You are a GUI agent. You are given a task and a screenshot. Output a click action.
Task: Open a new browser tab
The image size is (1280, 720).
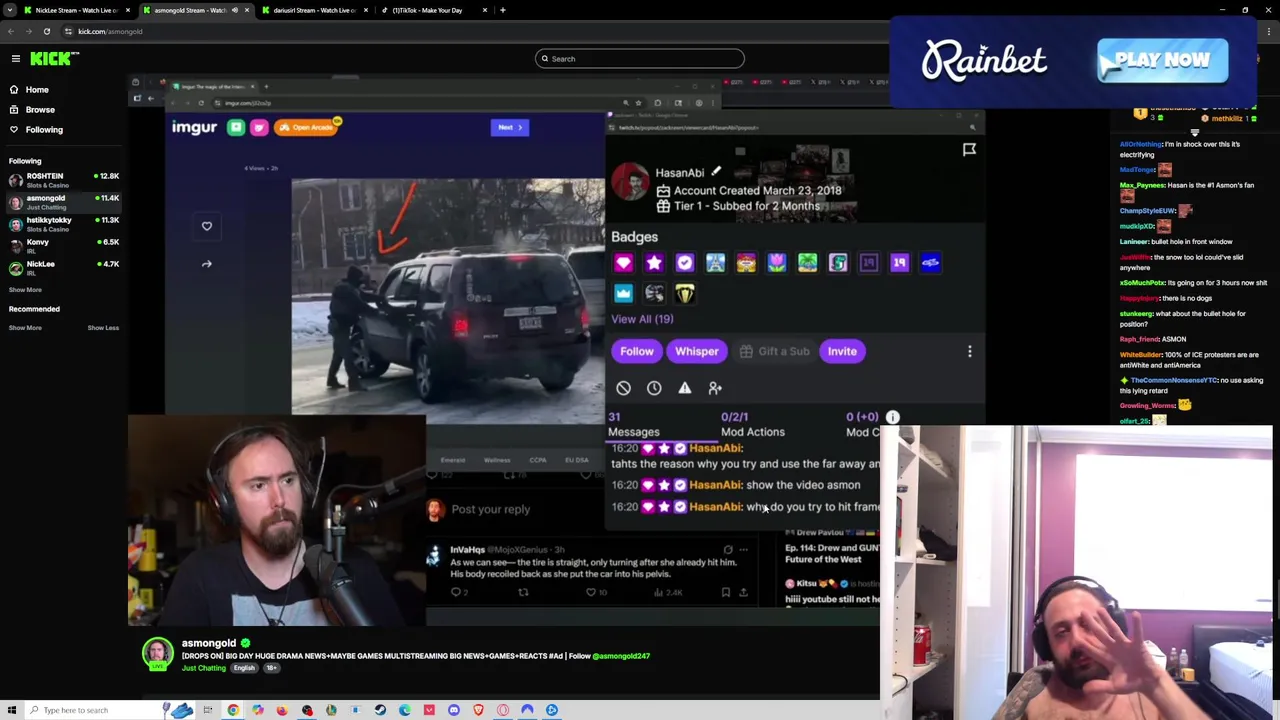click(x=503, y=10)
